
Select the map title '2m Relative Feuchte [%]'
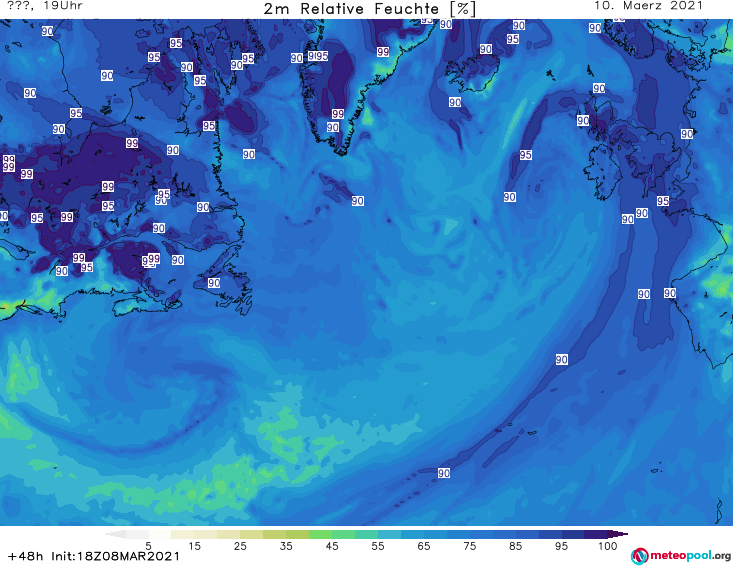pyautogui.click(x=369, y=9)
